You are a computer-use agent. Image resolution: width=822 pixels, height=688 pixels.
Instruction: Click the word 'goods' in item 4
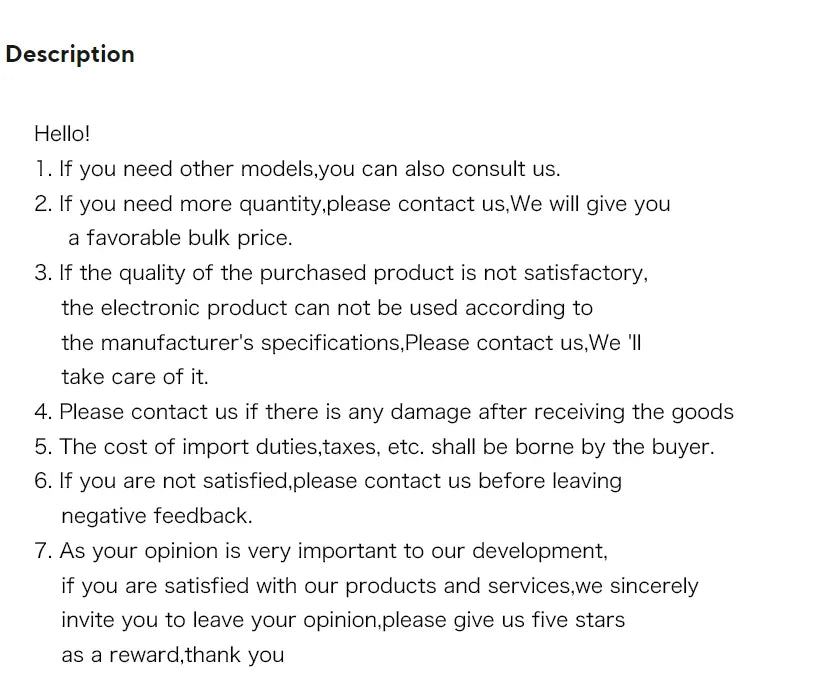[702, 413]
